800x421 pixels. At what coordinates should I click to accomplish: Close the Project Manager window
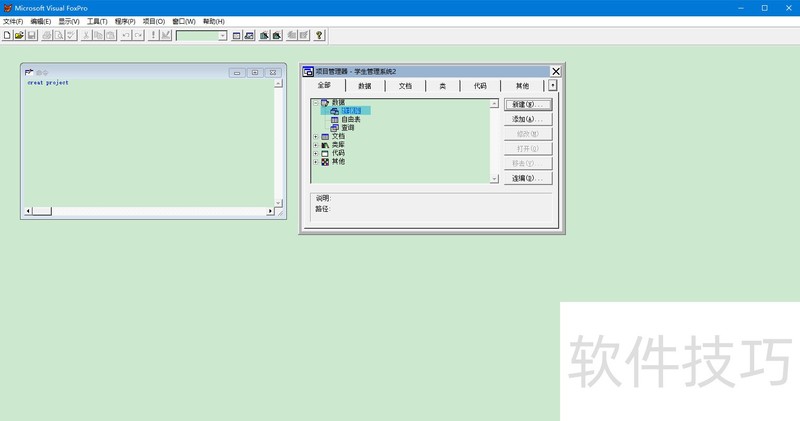556,71
